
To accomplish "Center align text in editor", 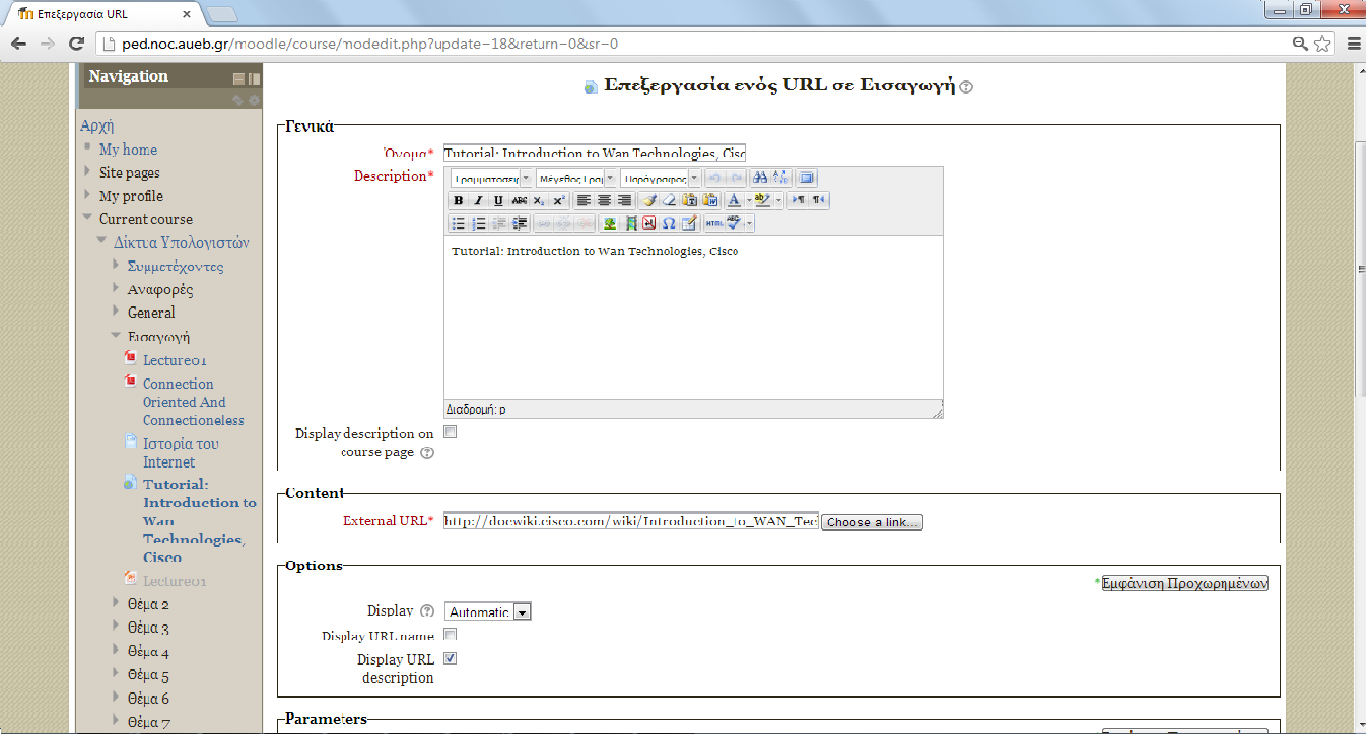I will point(604,200).
